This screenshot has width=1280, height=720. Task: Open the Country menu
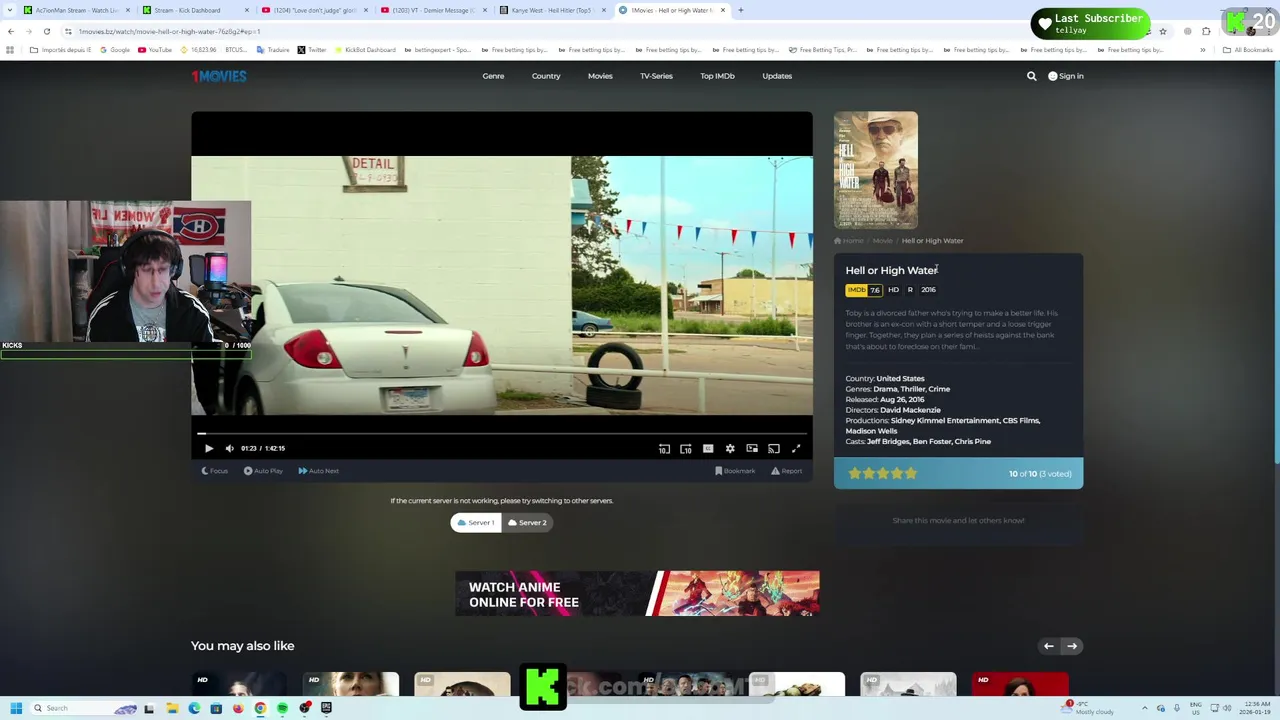pos(546,76)
